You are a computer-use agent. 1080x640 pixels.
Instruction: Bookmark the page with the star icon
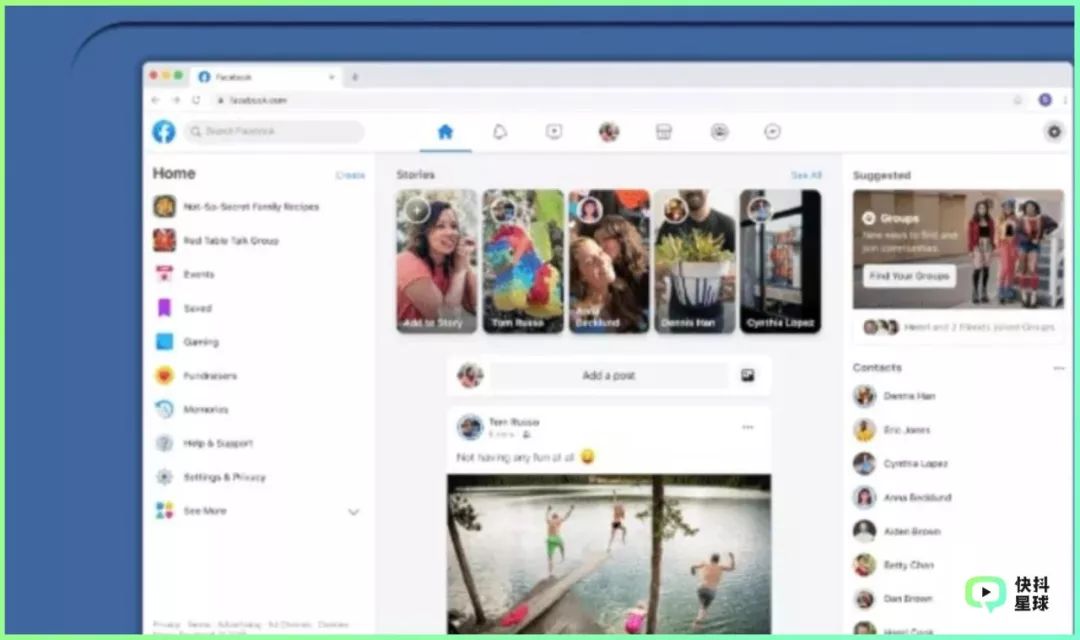pyautogui.click(x=1017, y=100)
